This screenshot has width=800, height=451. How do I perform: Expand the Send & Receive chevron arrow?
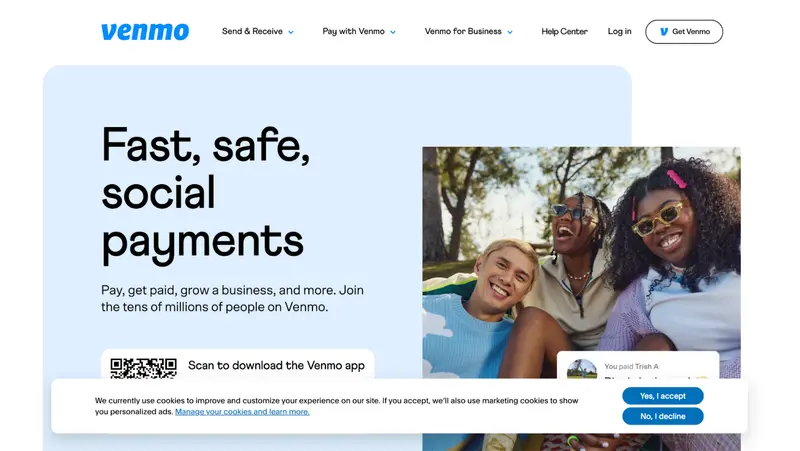291,32
